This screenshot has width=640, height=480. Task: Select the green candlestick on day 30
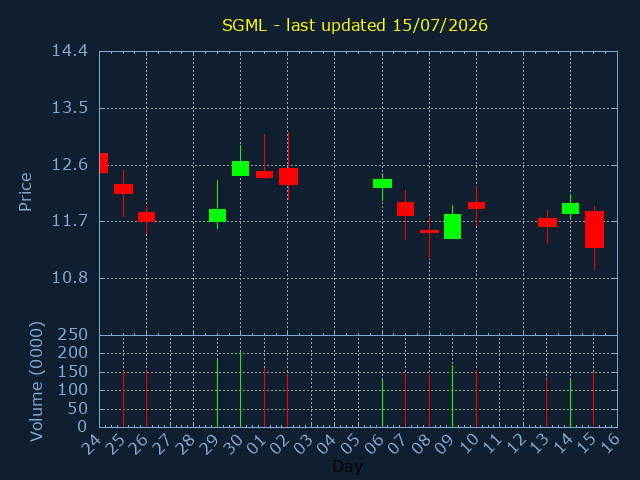pyautogui.click(x=240, y=168)
